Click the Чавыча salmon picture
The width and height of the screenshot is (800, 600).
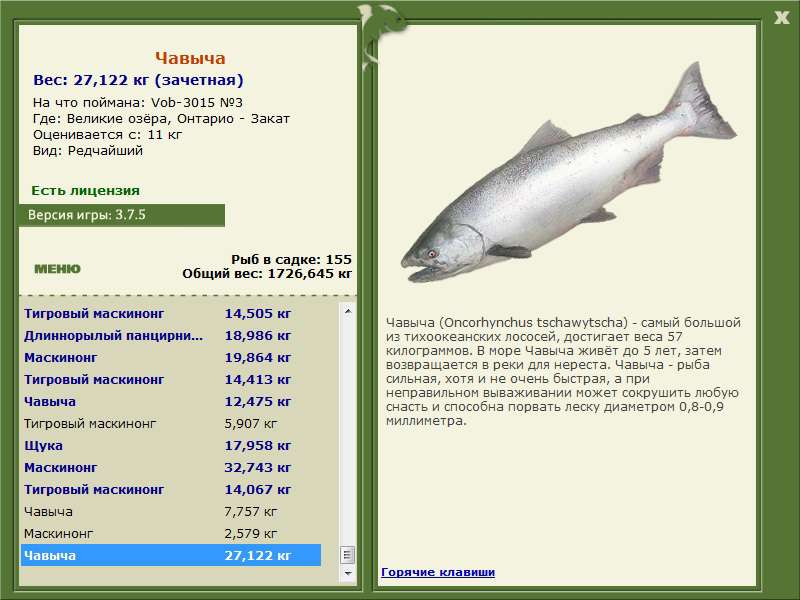pos(568,173)
